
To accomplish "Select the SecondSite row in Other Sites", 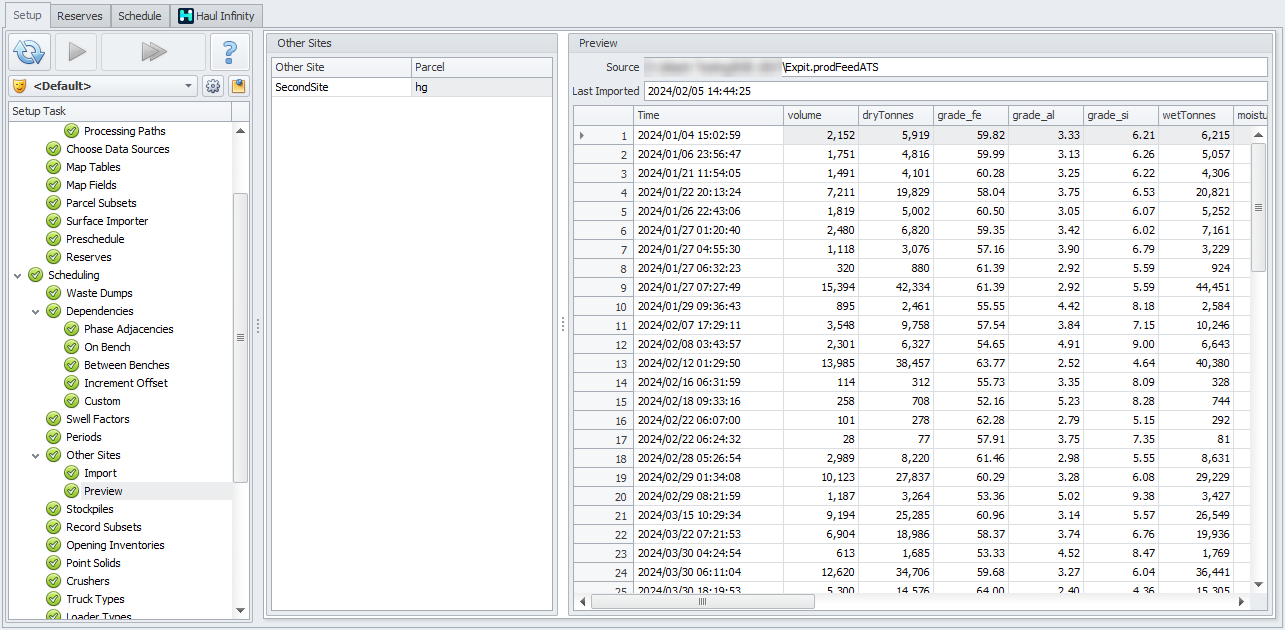I will 340,87.
